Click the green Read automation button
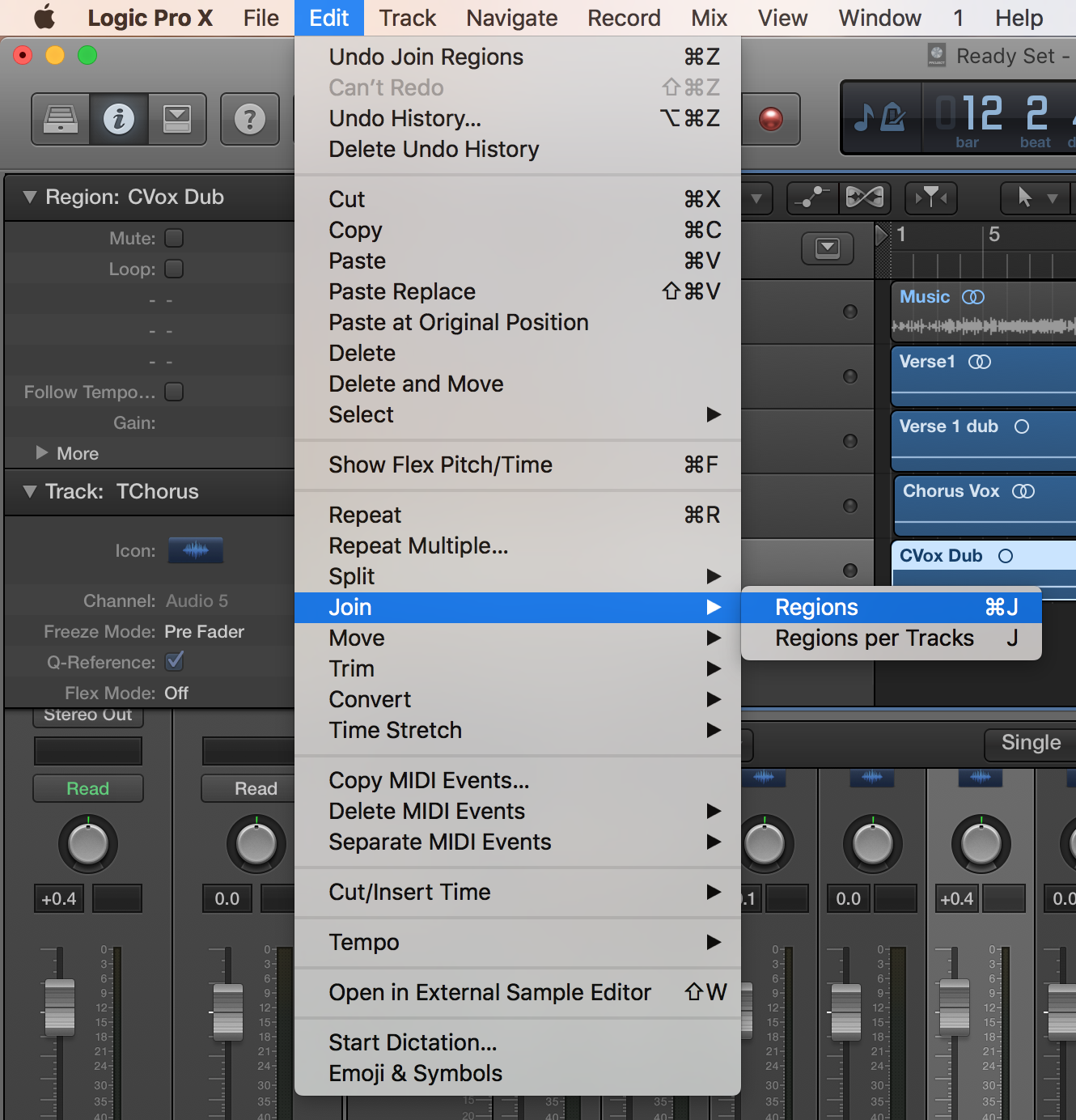 87,788
